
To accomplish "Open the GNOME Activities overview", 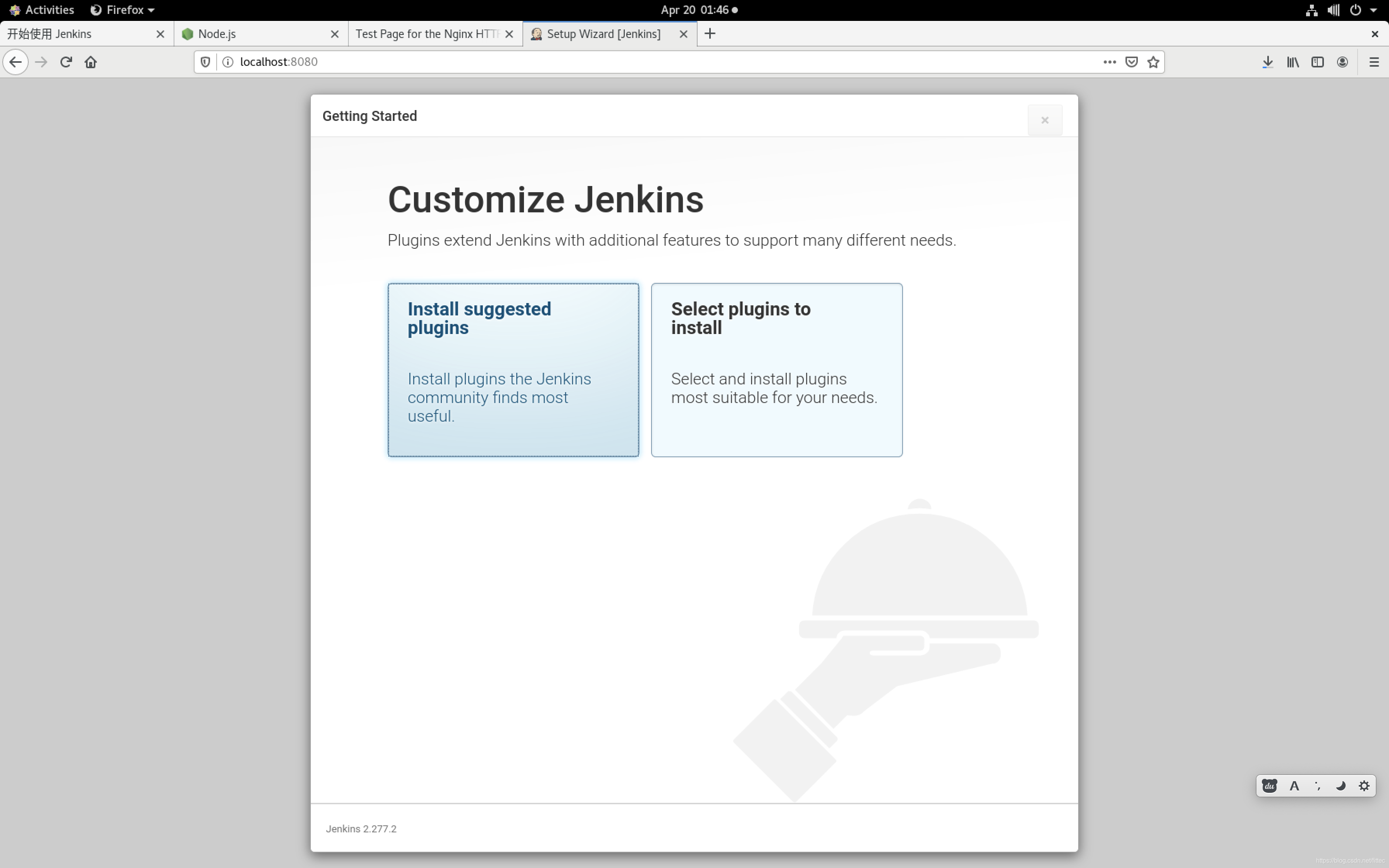I will (42, 10).
